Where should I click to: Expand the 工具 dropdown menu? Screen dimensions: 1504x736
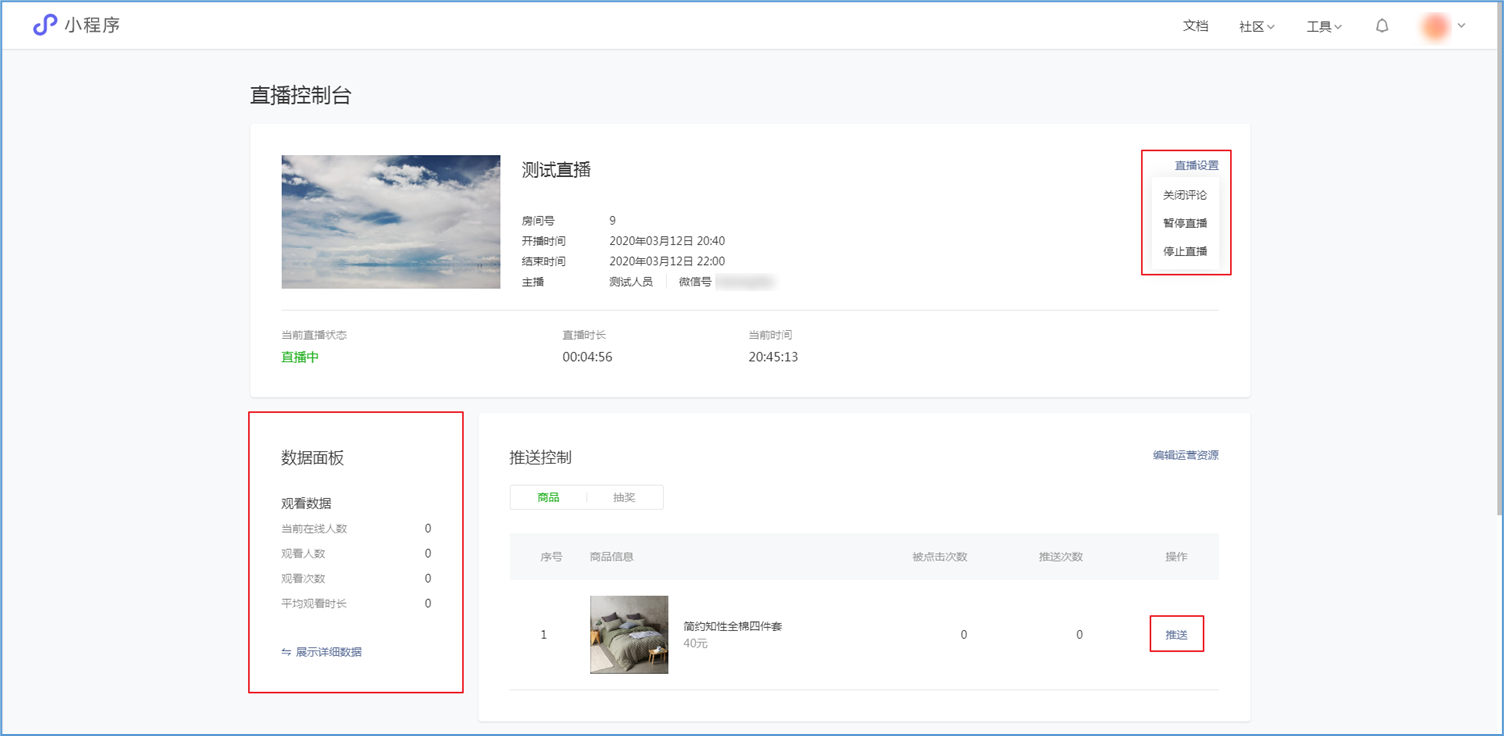click(x=1324, y=27)
